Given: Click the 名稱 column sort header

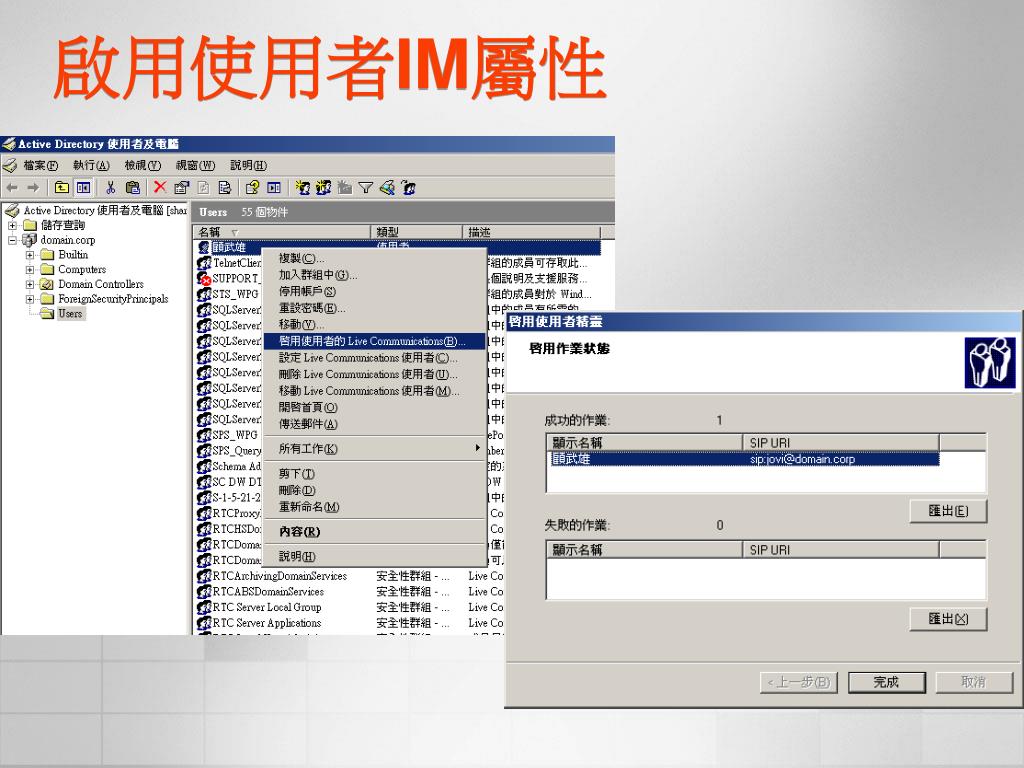Looking at the screenshot, I should [x=281, y=232].
